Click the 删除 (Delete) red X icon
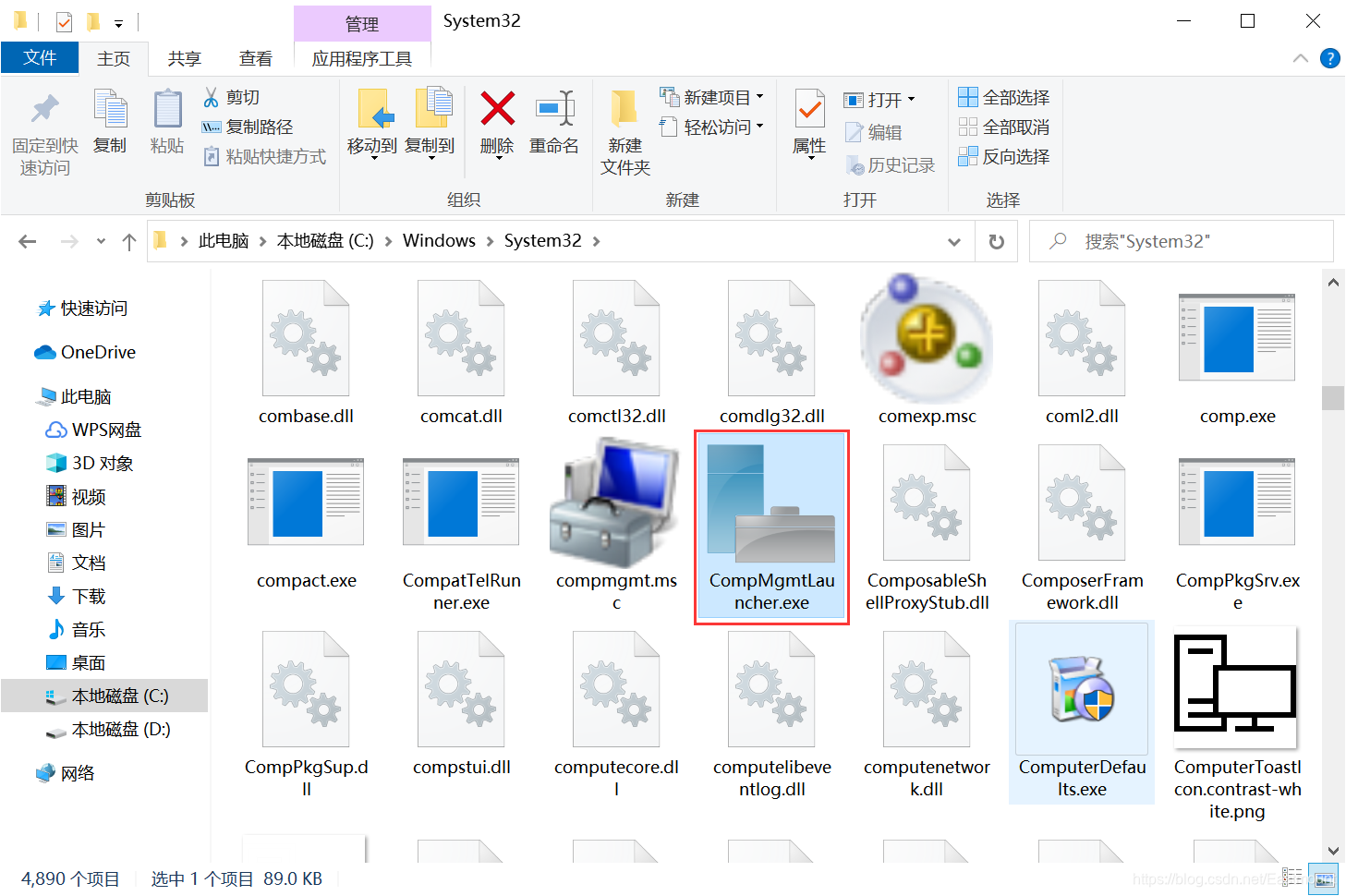Screen dimensions: 1346x896 point(496,115)
